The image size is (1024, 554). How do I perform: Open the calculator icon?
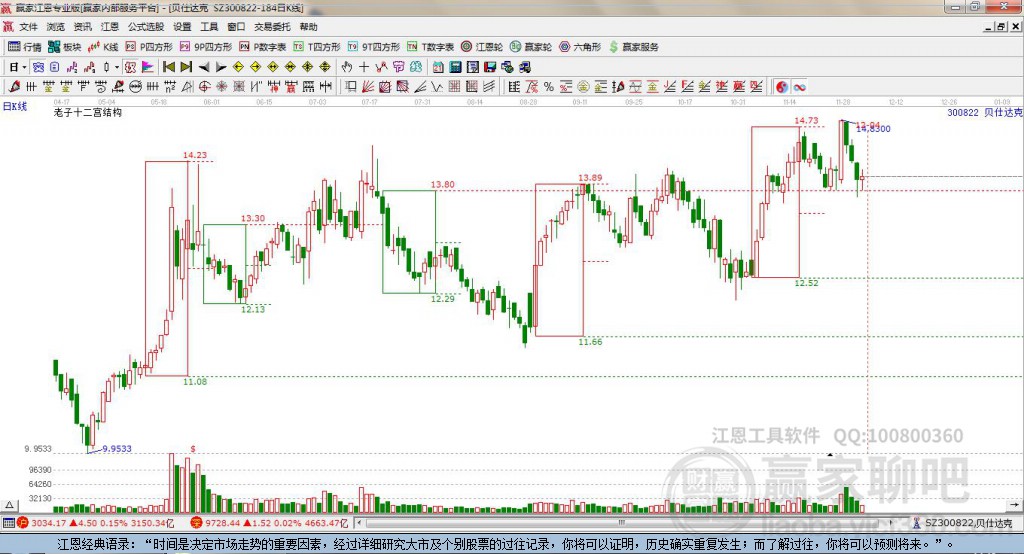455,67
